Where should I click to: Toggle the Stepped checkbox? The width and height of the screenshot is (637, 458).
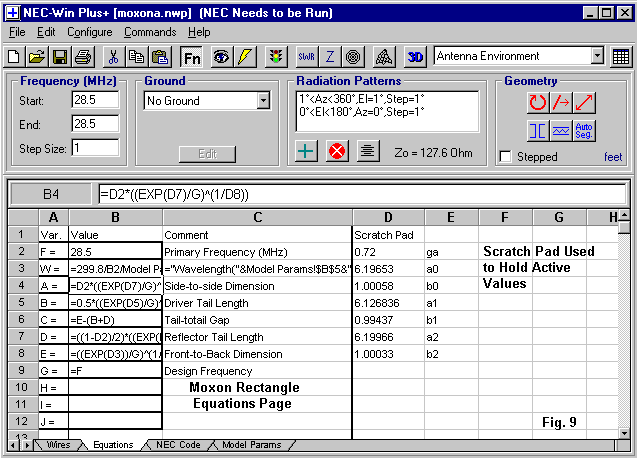click(x=506, y=157)
